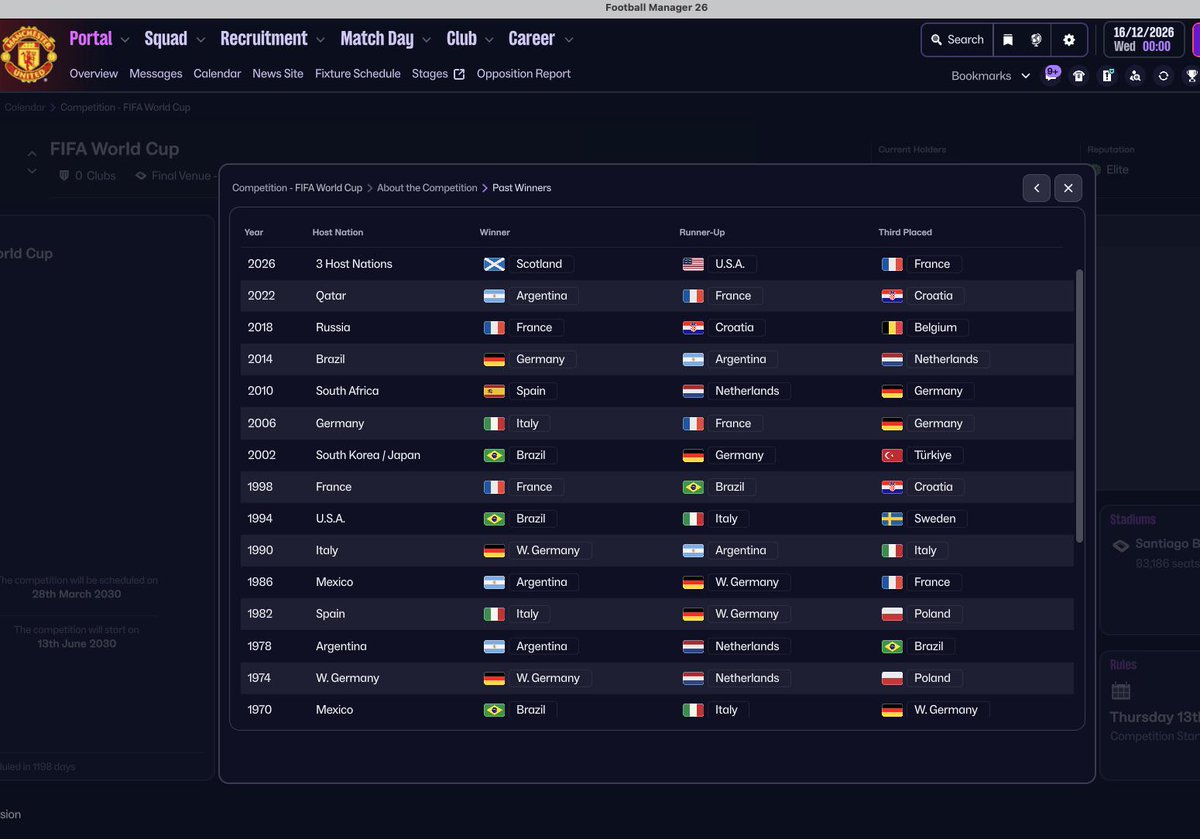Open the News Site tab
Viewport: 1200px width, 839px height.
(x=278, y=74)
